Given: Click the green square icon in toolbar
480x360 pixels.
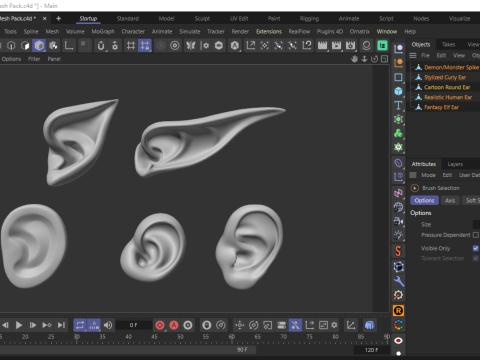Looking at the screenshot, I should click(x=382, y=45).
